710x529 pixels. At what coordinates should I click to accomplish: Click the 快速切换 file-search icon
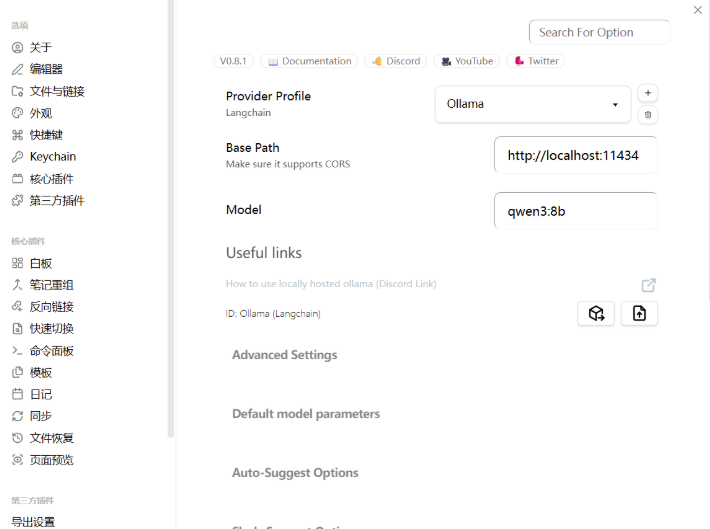tap(17, 329)
